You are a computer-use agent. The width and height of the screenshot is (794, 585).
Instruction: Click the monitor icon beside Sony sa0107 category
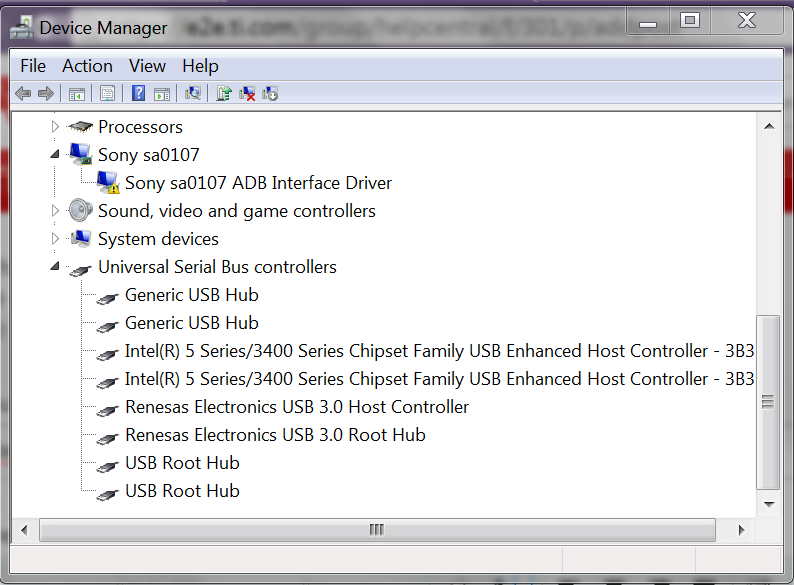[80, 154]
